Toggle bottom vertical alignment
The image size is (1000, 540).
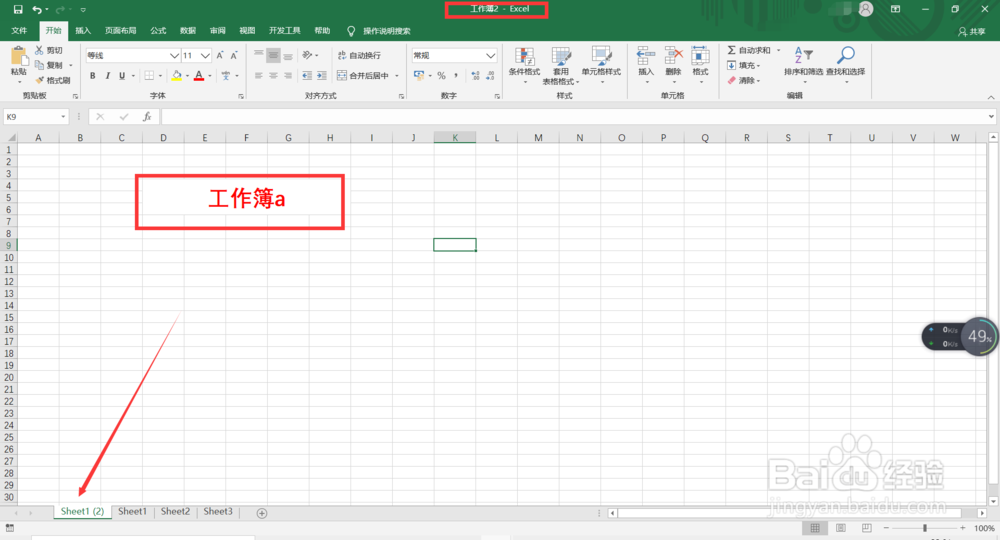288,55
